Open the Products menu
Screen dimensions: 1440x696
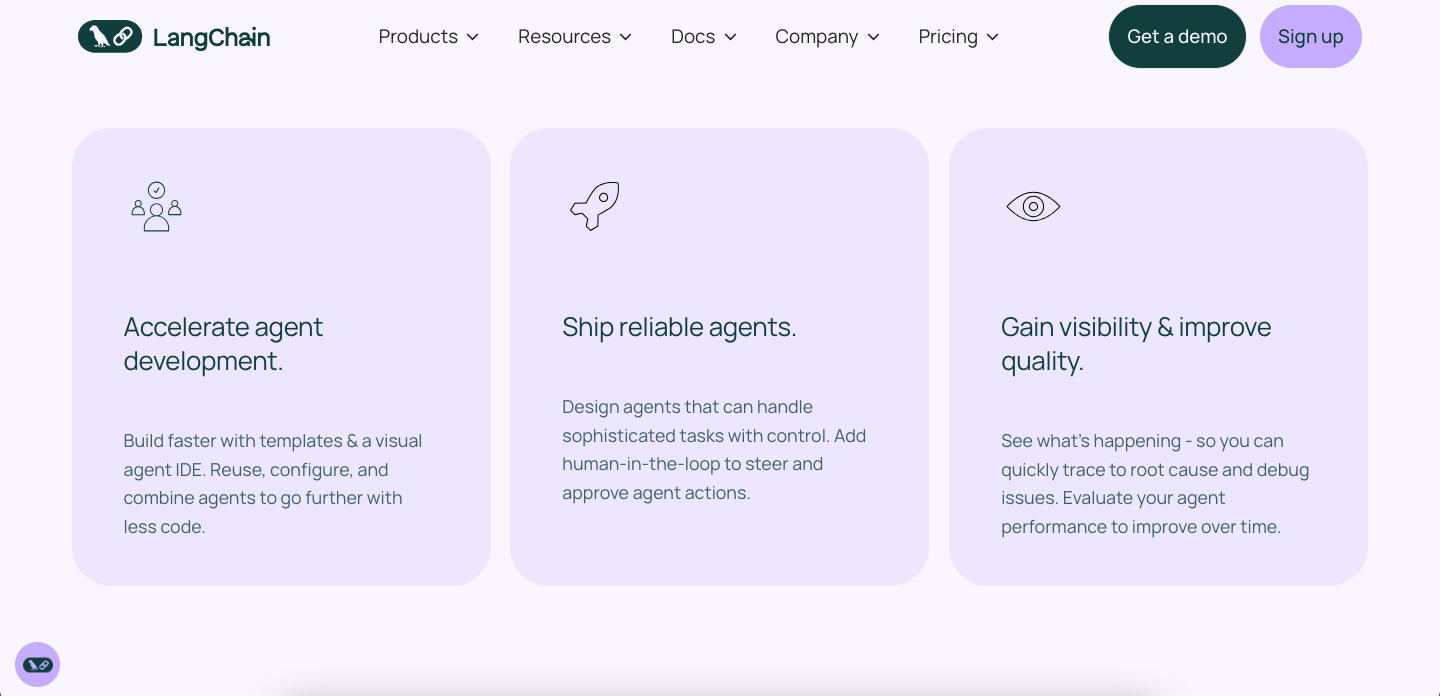point(429,37)
